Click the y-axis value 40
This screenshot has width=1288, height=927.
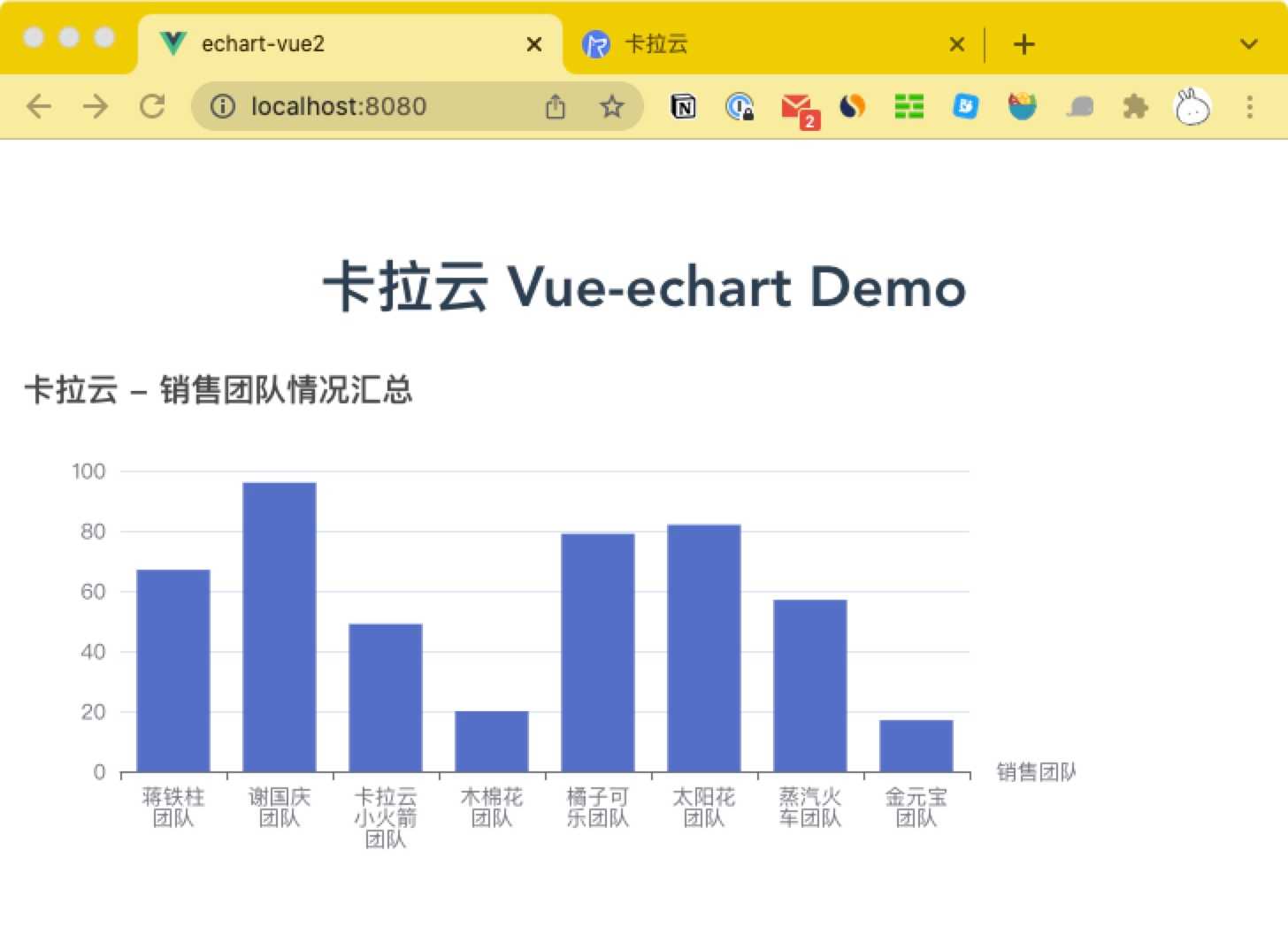tap(93, 652)
